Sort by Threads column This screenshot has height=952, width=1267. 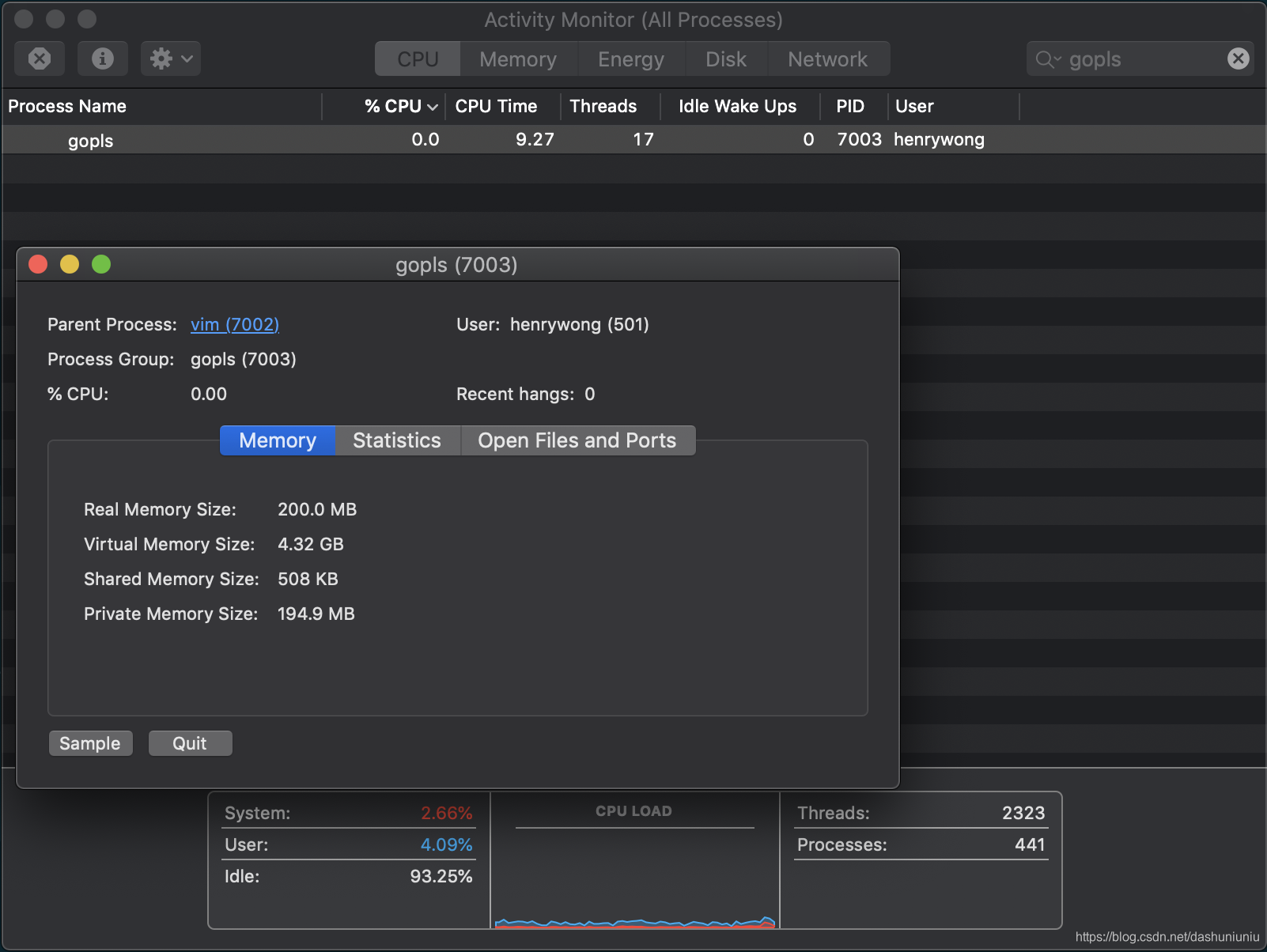611,106
